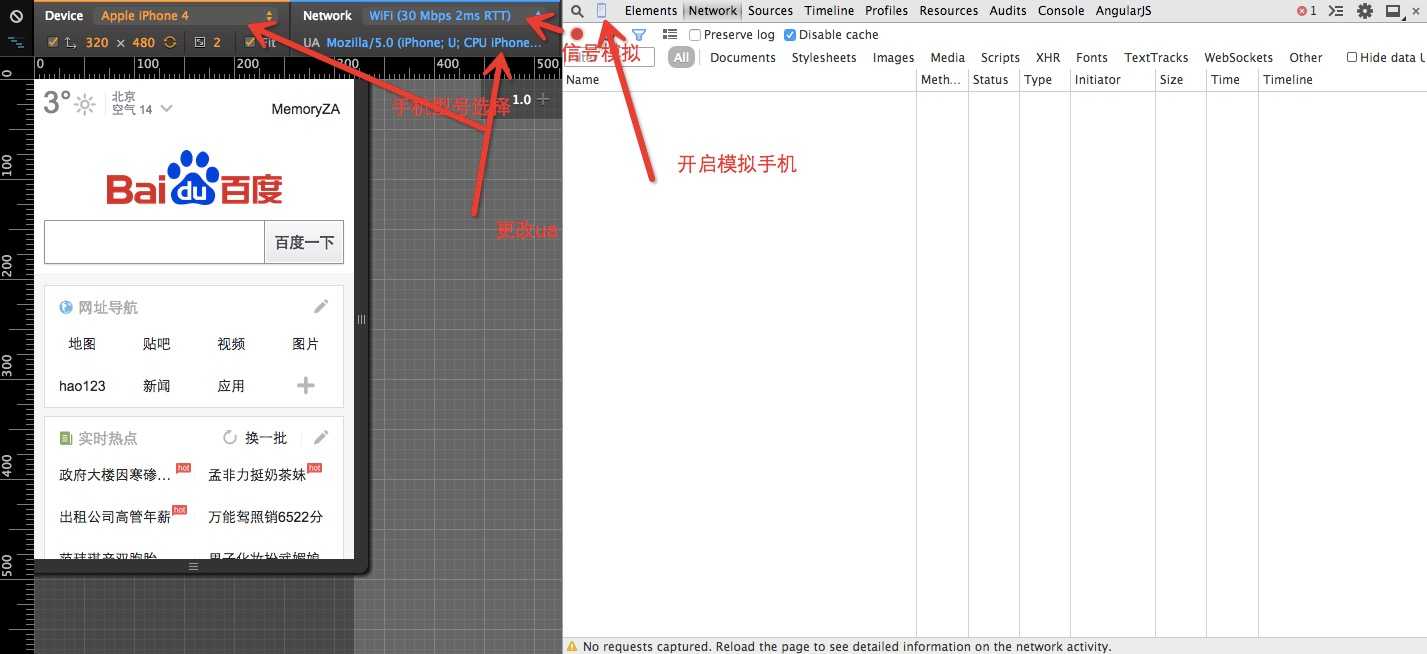1427x654 pixels.
Task: Click the 换一批 refresh link
Action: [266, 438]
